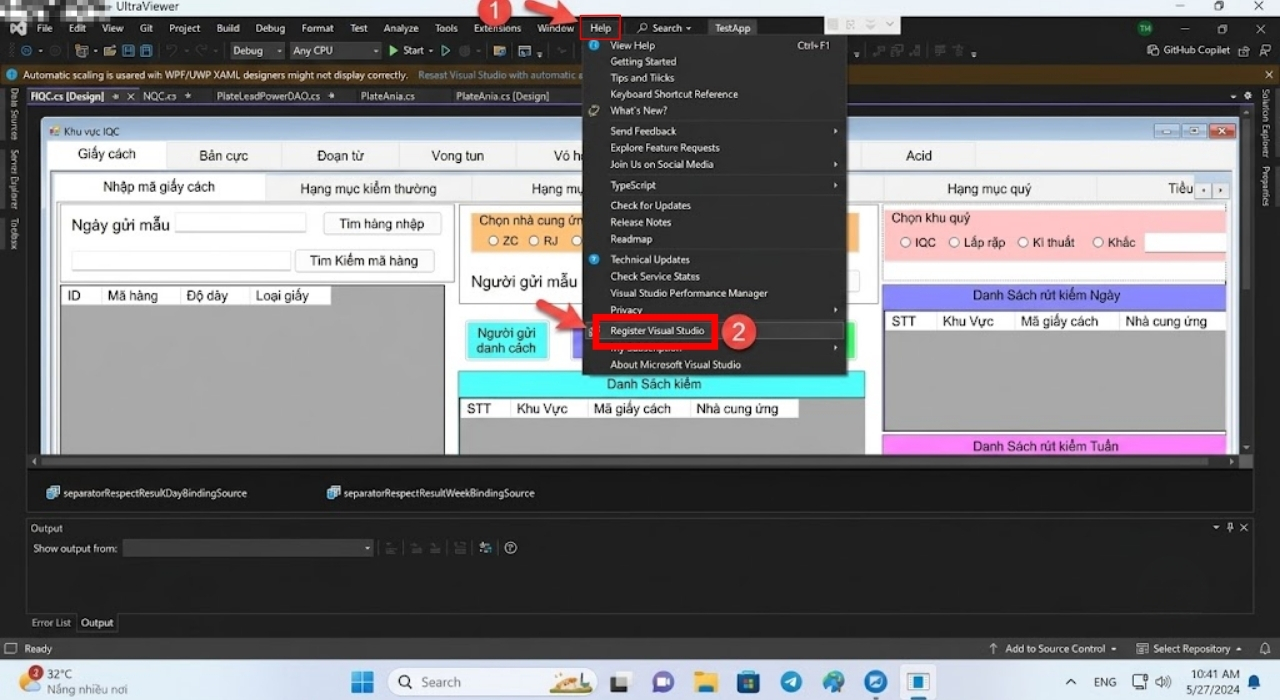Click the Start Without Debugging icon
Viewport: 1280px width, 700px height.
(x=446, y=51)
